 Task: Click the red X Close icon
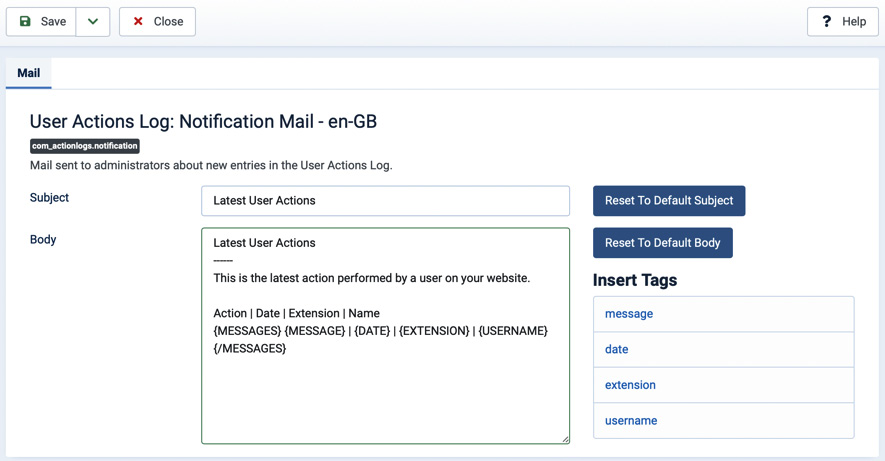click(138, 21)
